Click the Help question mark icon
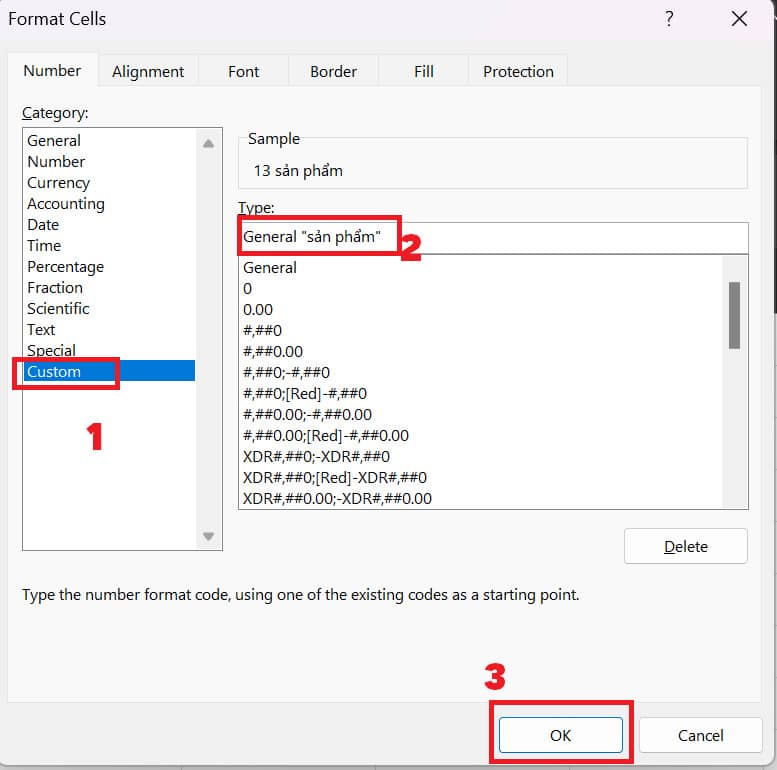Image resolution: width=777 pixels, height=770 pixels. point(669,19)
